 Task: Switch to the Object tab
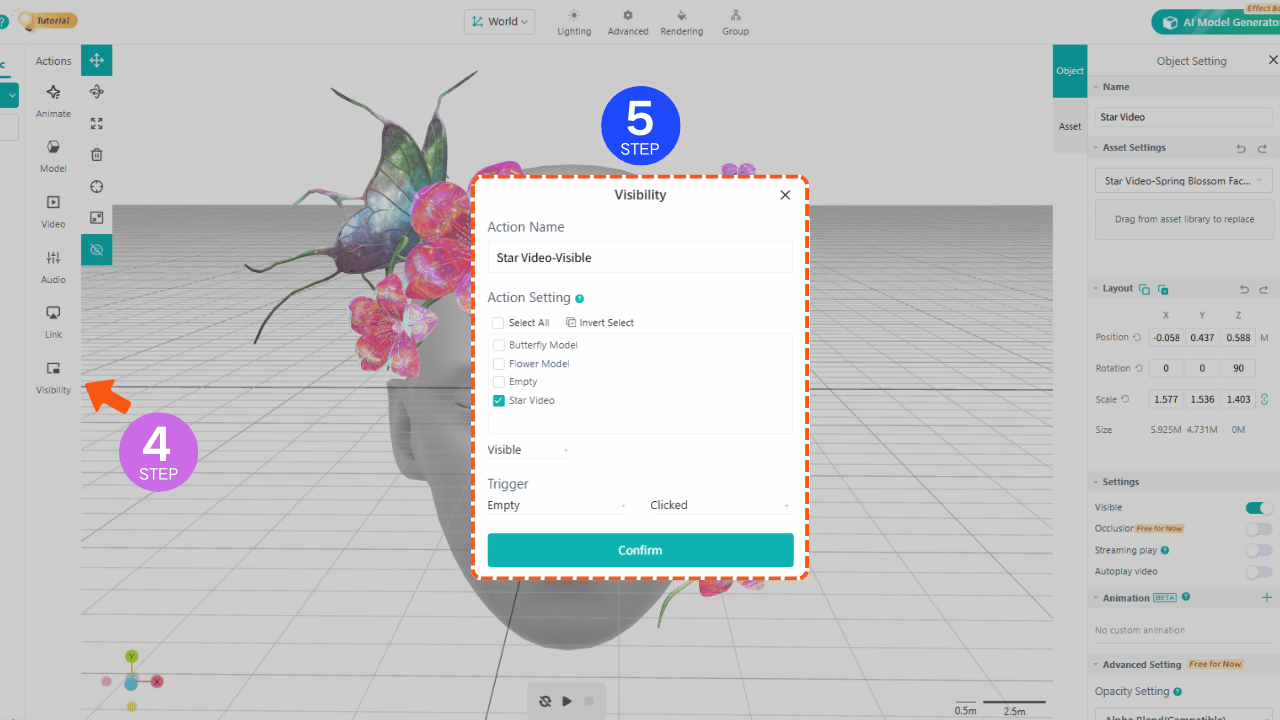1069,70
